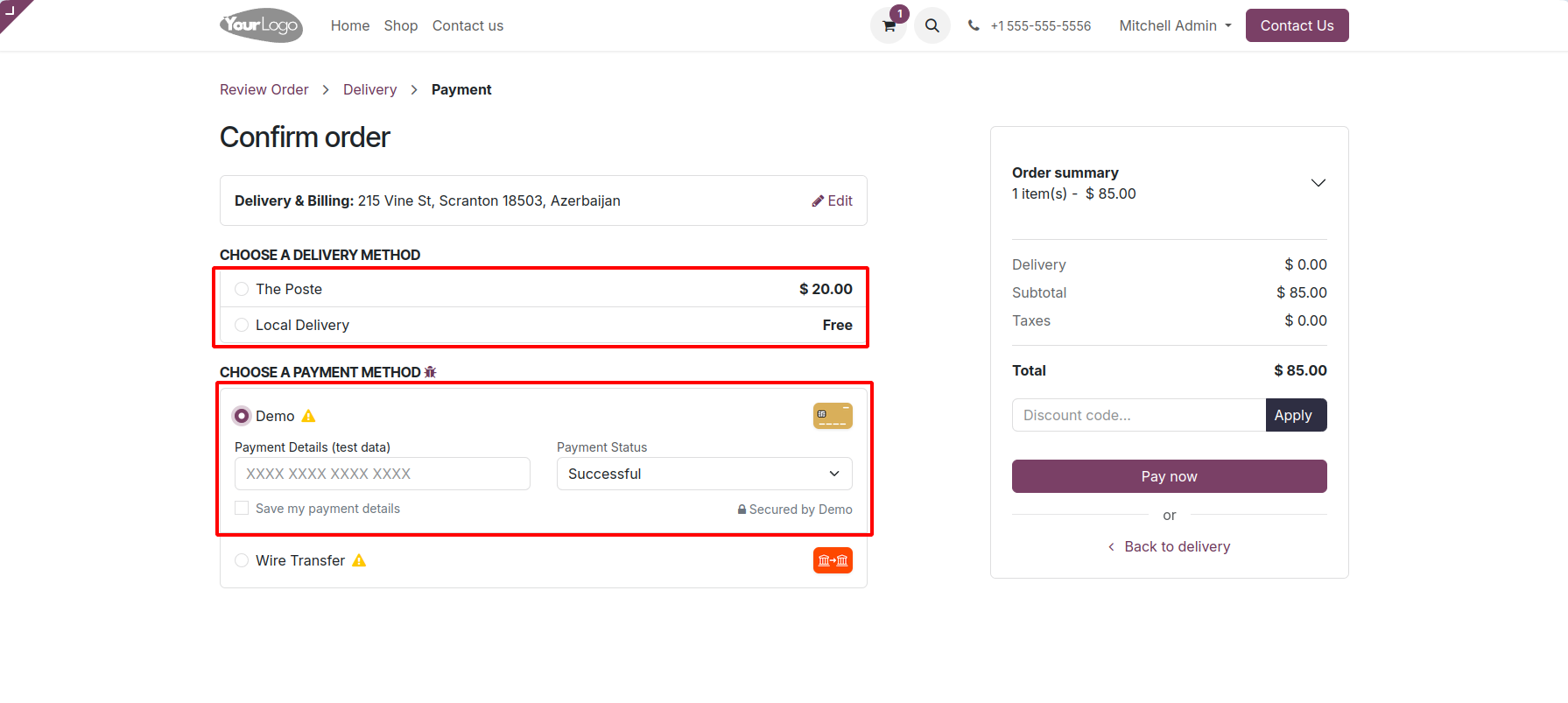Screen dimensions: 1568x703
Task: Click the warning icon next to Wire Transfer
Action: point(359,560)
